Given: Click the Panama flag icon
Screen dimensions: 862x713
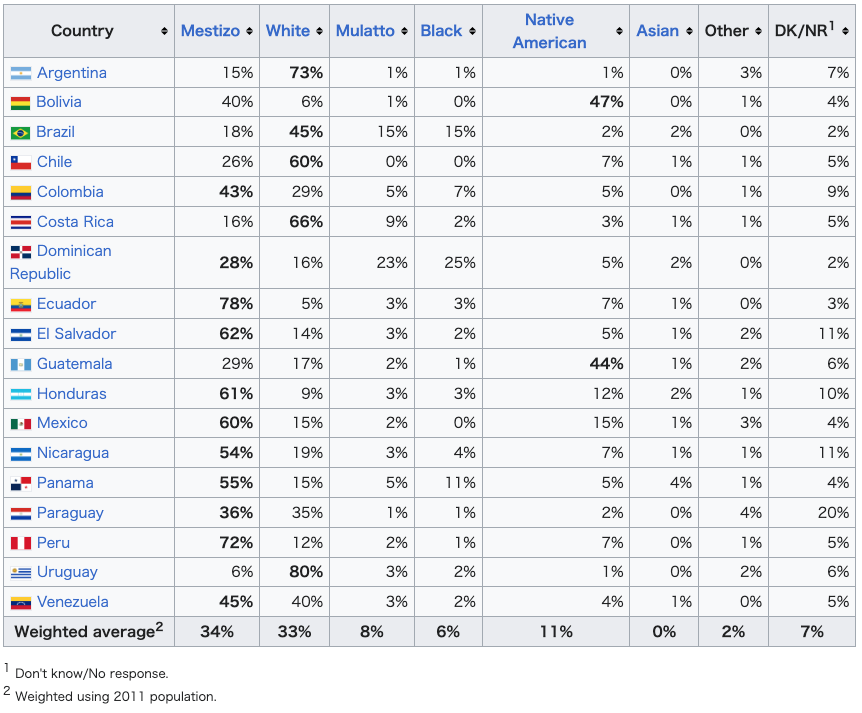Looking at the screenshot, I should point(21,483).
